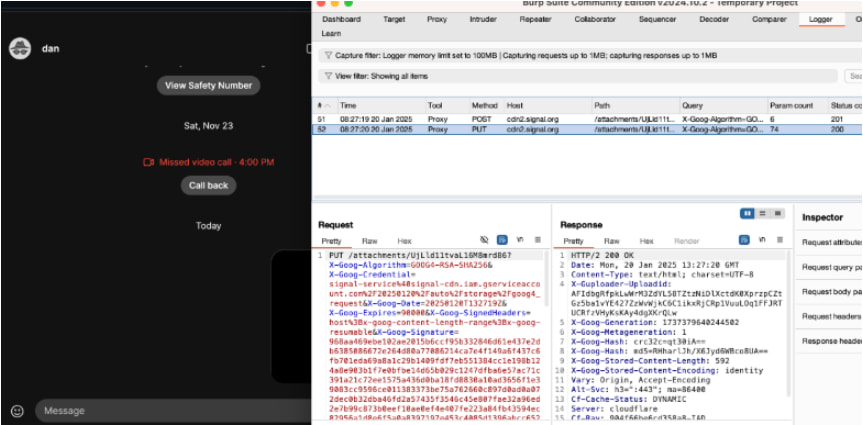Select the Hex tab in Request pane
The image size is (863, 425).
[405, 241]
